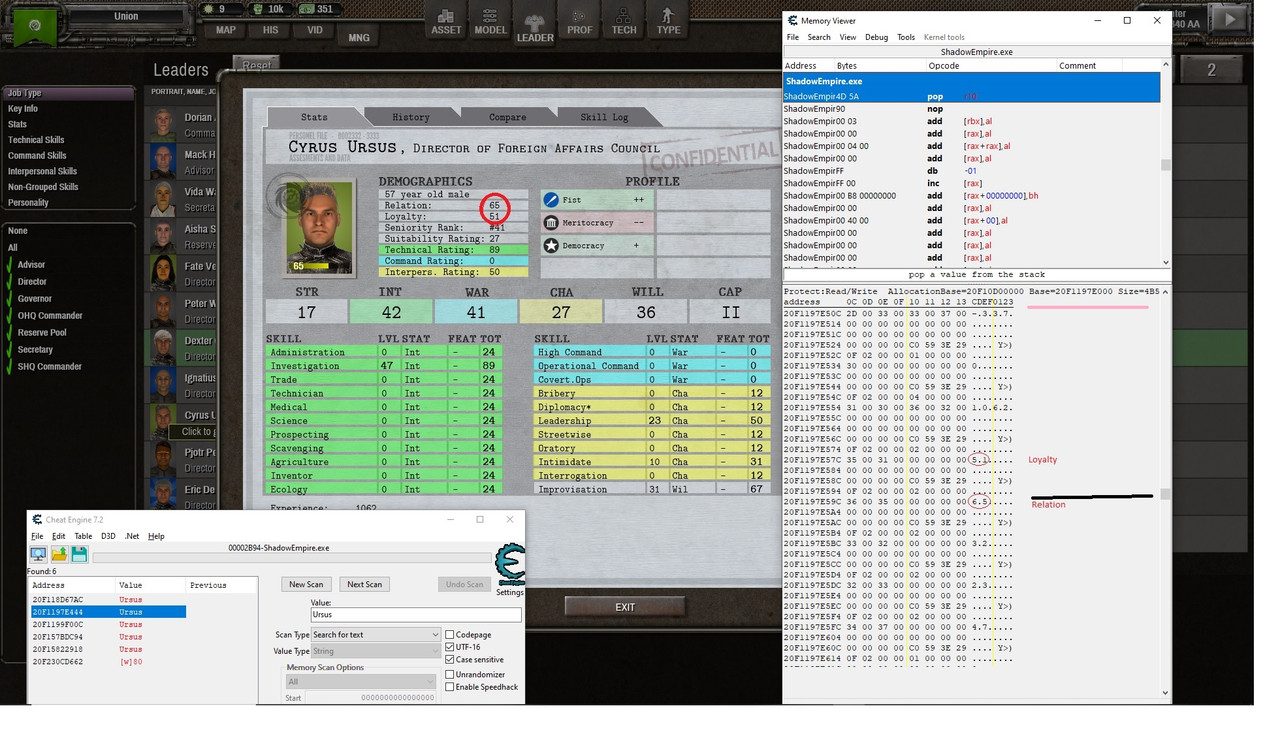Switch to the Compare tab

click(x=508, y=117)
